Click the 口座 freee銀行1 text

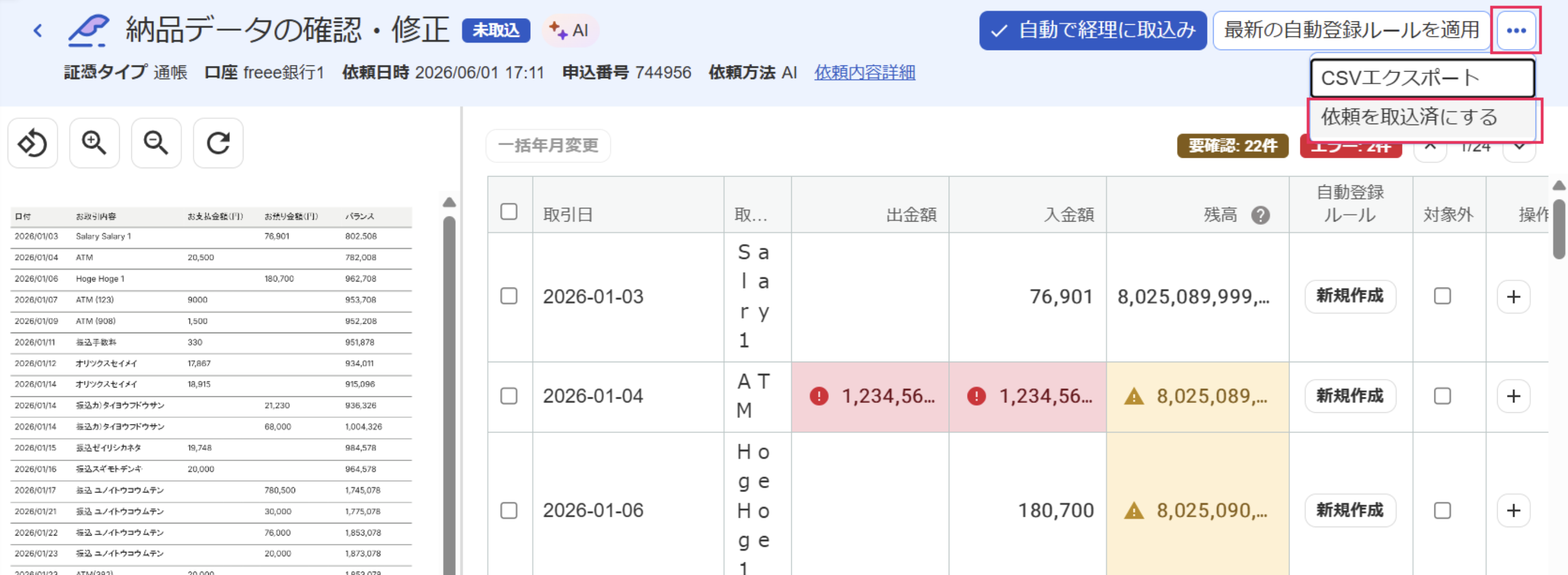(x=264, y=73)
